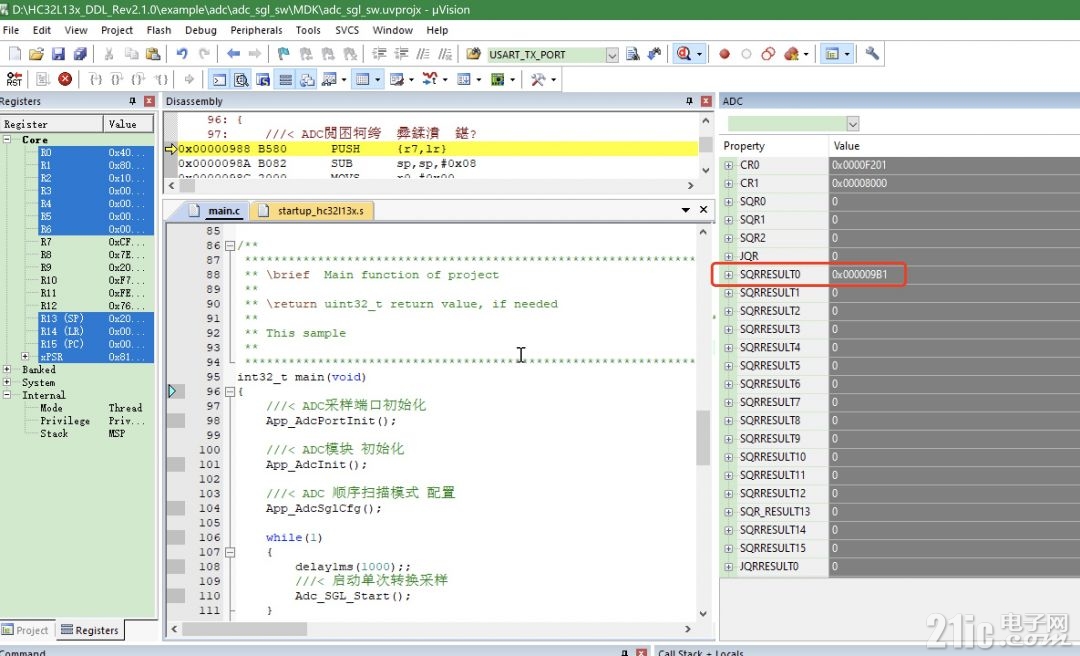Open the Debug menu
The image size is (1080, 656).
click(x=200, y=30)
